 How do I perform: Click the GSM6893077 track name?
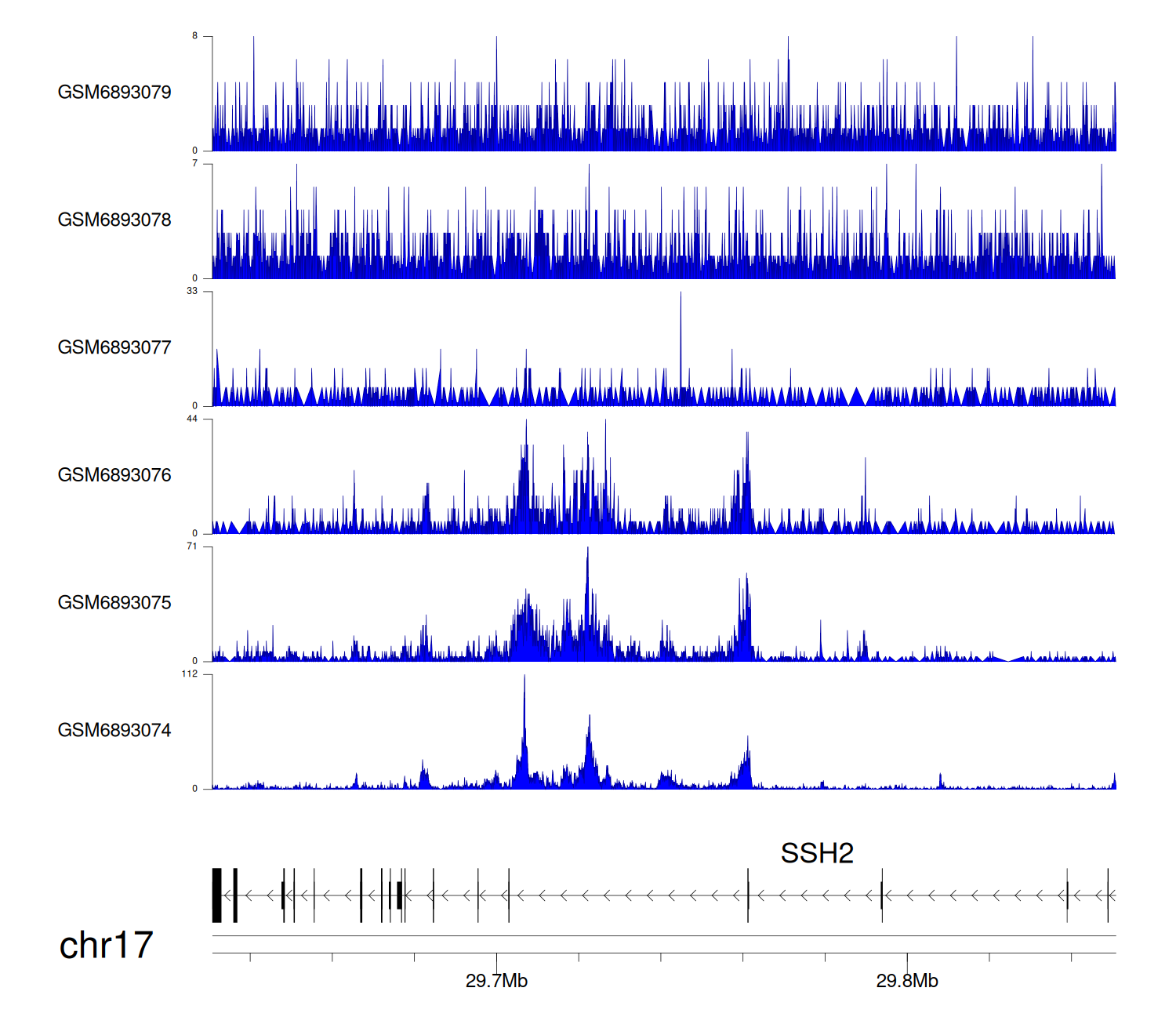tap(114, 347)
